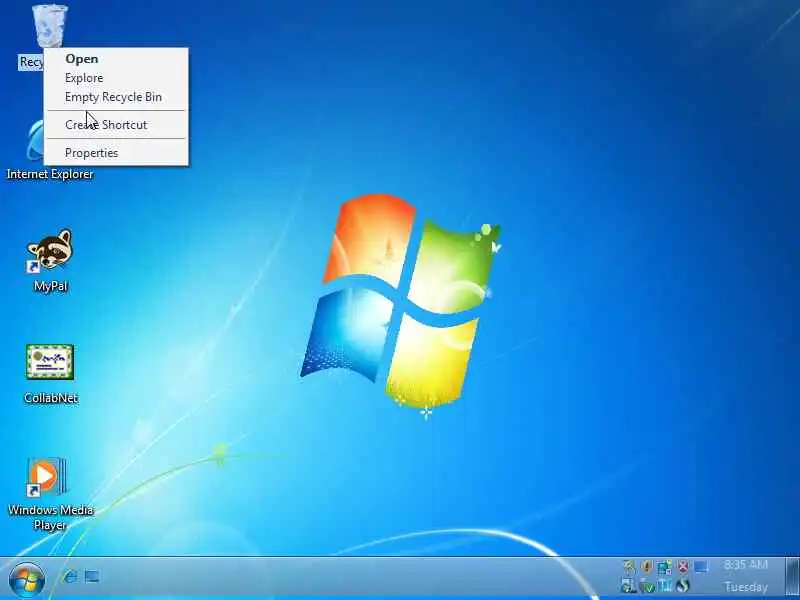Viewport: 800px width, 600px height.
Task: Click the Show desktop strip beside the clock
Action: pyautogui.click(x=792, y=577)
